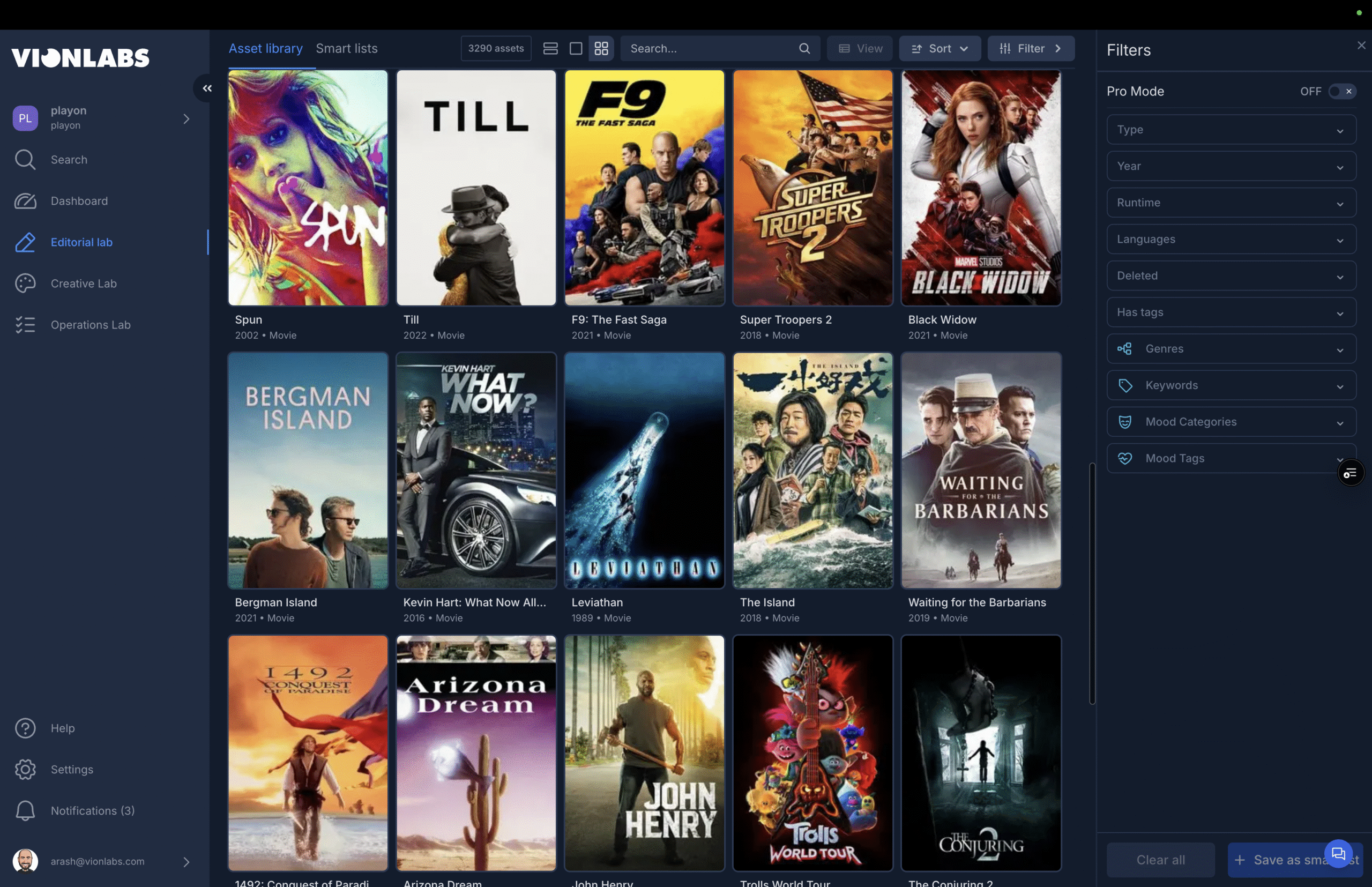
Task: Open Operations Lab from the sidebar
Action: click(91, 325)
